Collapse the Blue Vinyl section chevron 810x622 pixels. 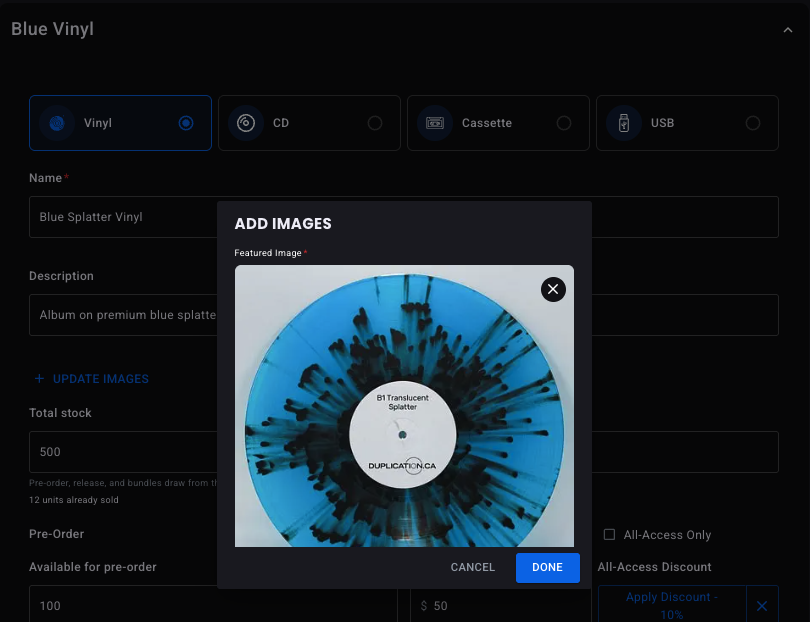(x=788, y=30)
